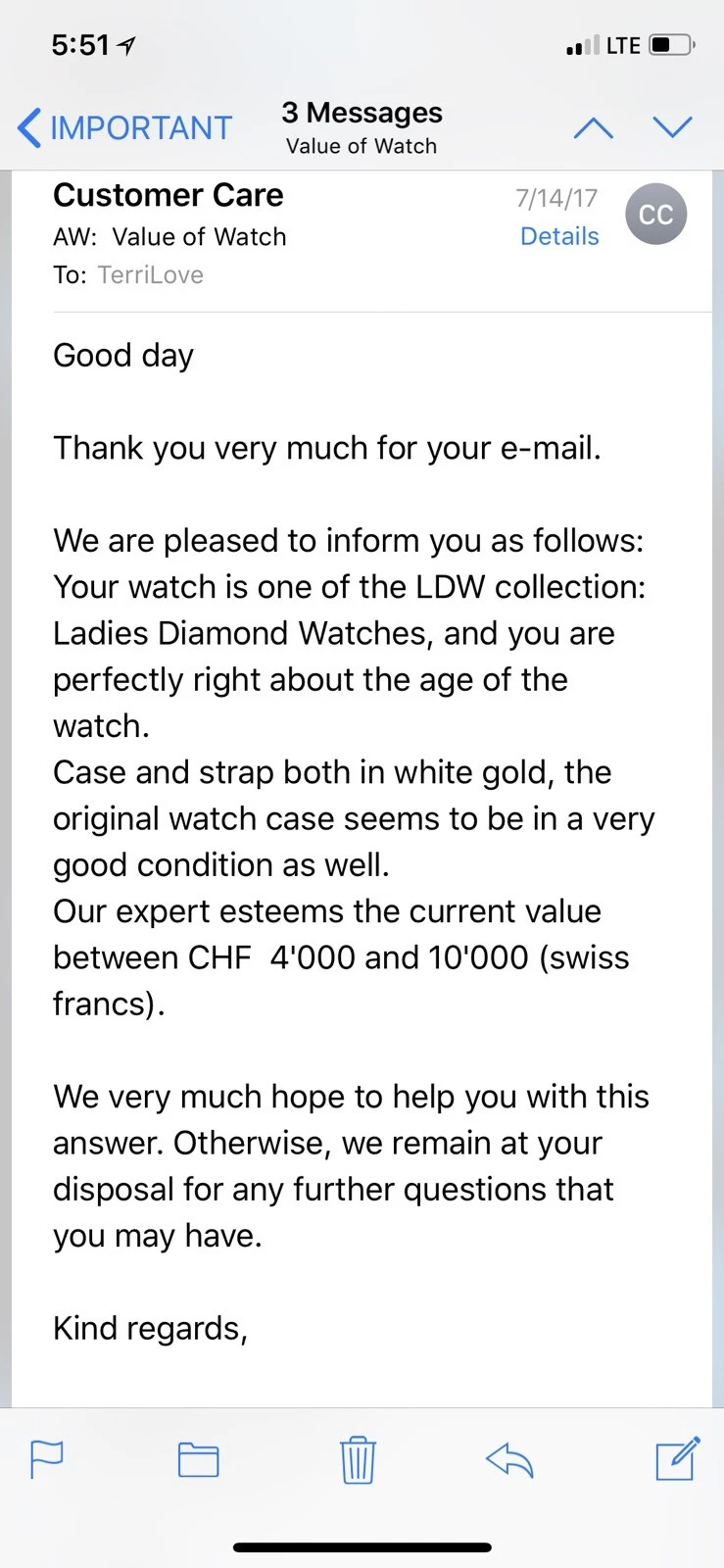Go to previous message with up arrow
The image size is (724, 1568).
click(593, 128)
